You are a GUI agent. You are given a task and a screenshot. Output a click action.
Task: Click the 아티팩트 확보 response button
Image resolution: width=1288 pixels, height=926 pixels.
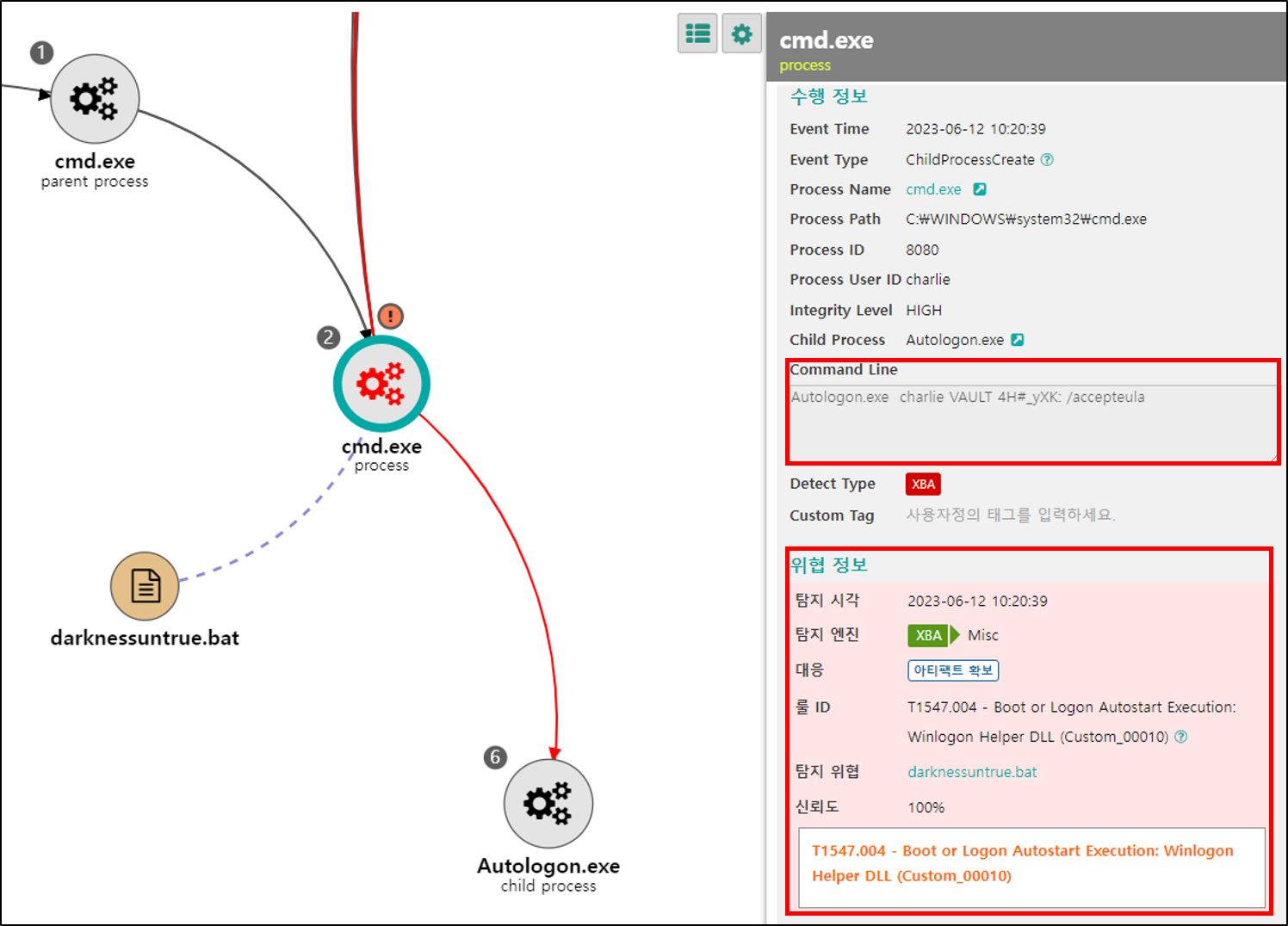click(953, 670)
